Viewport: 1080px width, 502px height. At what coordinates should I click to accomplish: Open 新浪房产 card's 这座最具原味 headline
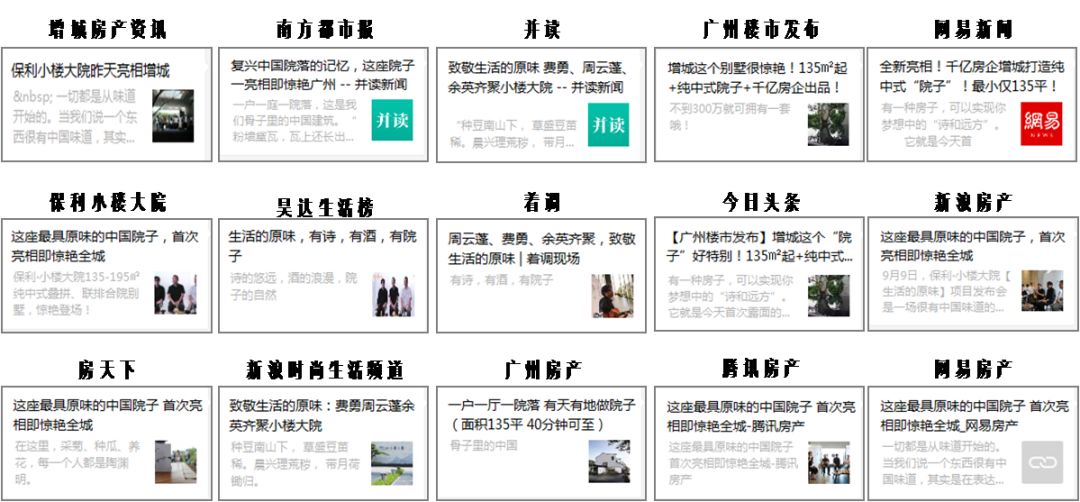[973, 246]
